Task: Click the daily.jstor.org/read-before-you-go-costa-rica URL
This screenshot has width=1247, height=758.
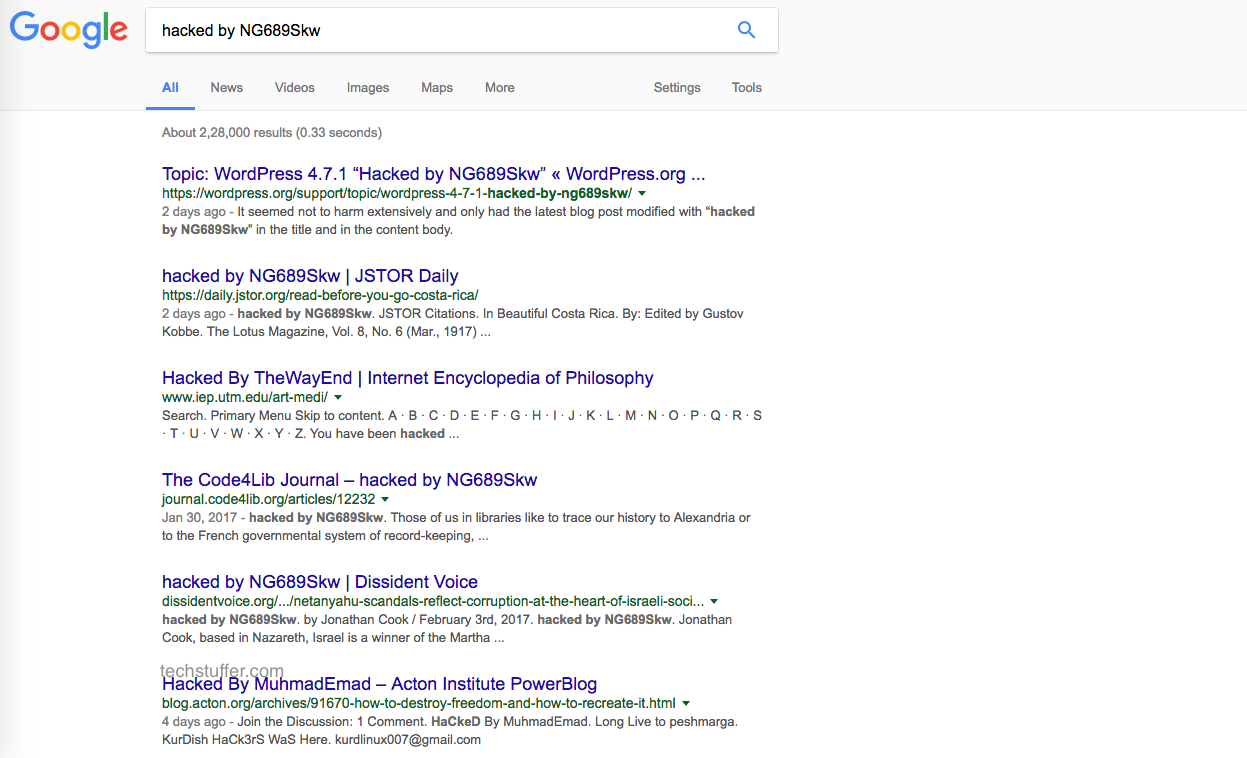Action: (320, 295)
